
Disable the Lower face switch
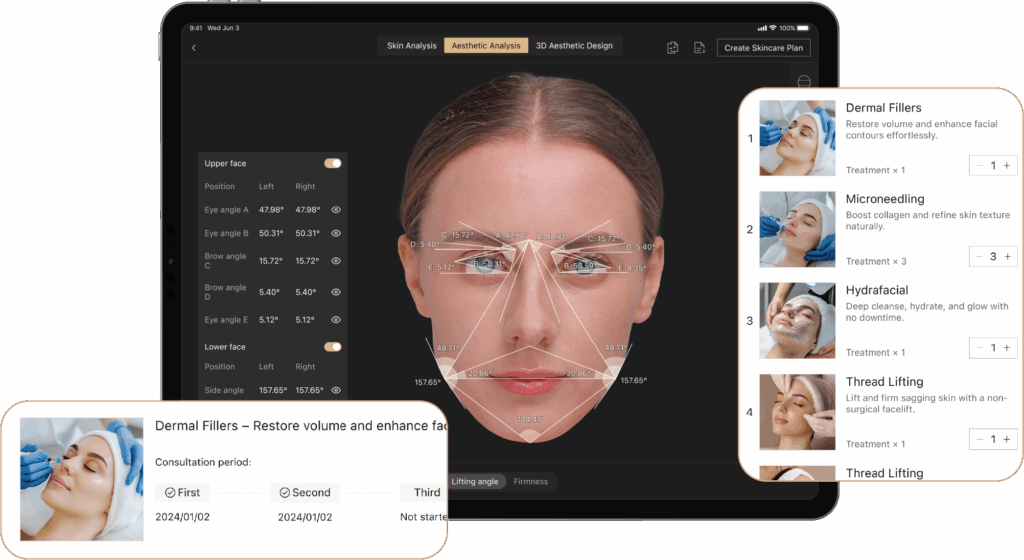click(332, 347)
